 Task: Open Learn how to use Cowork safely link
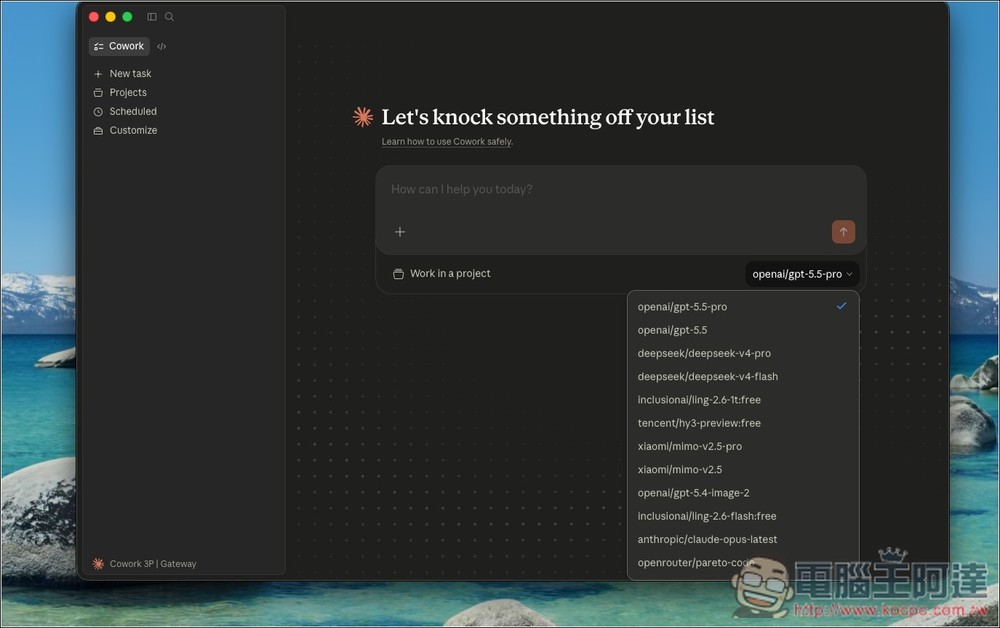point(446,142)
